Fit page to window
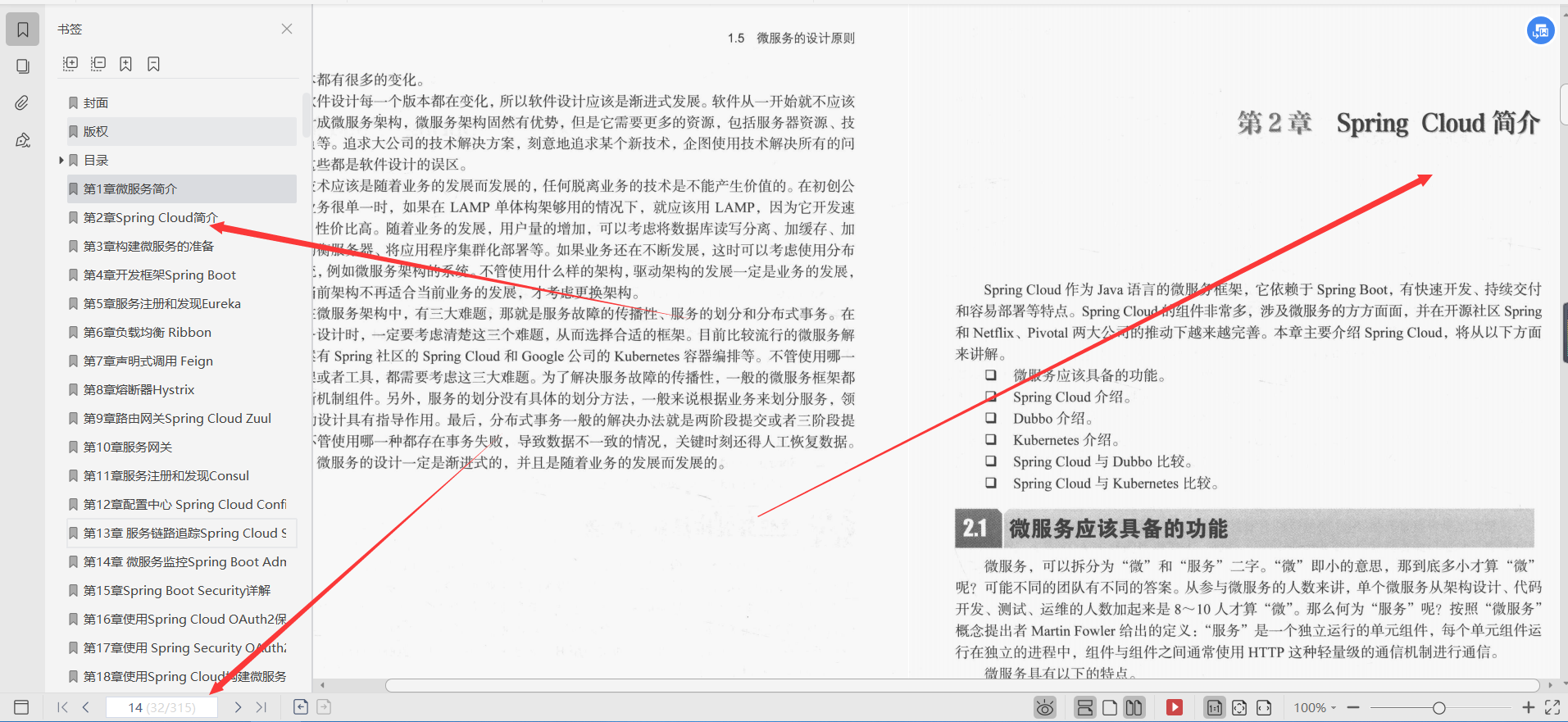The image size is (1568, 722). pyautogui.click(x=1239, y=707)
